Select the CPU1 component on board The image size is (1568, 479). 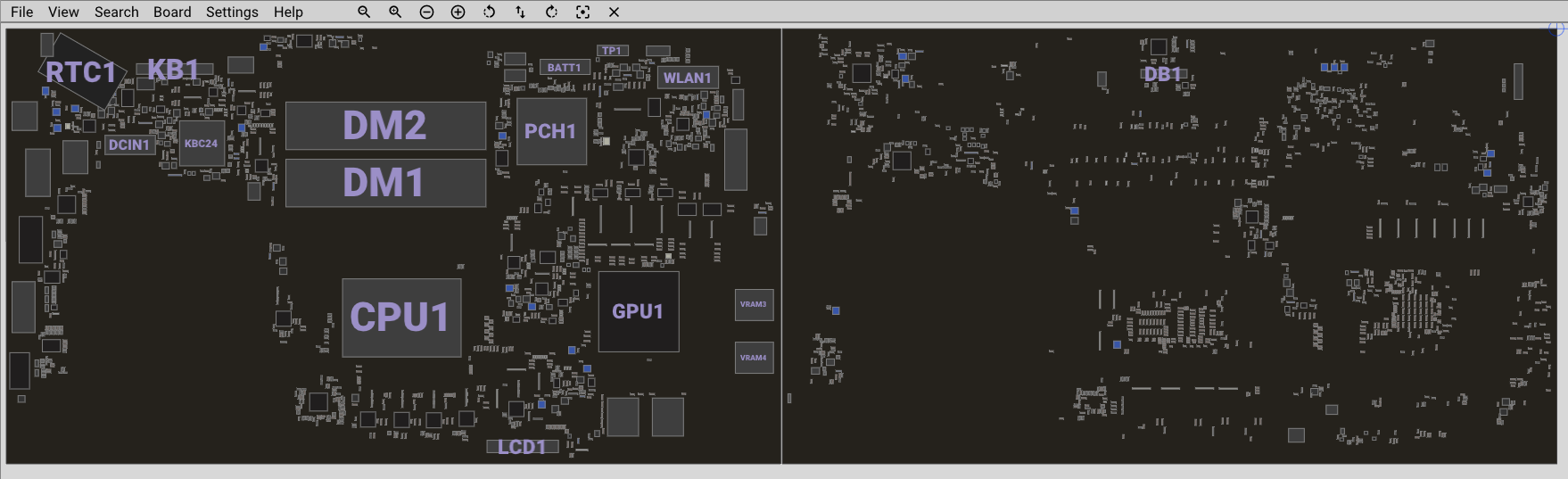(401, 318)
